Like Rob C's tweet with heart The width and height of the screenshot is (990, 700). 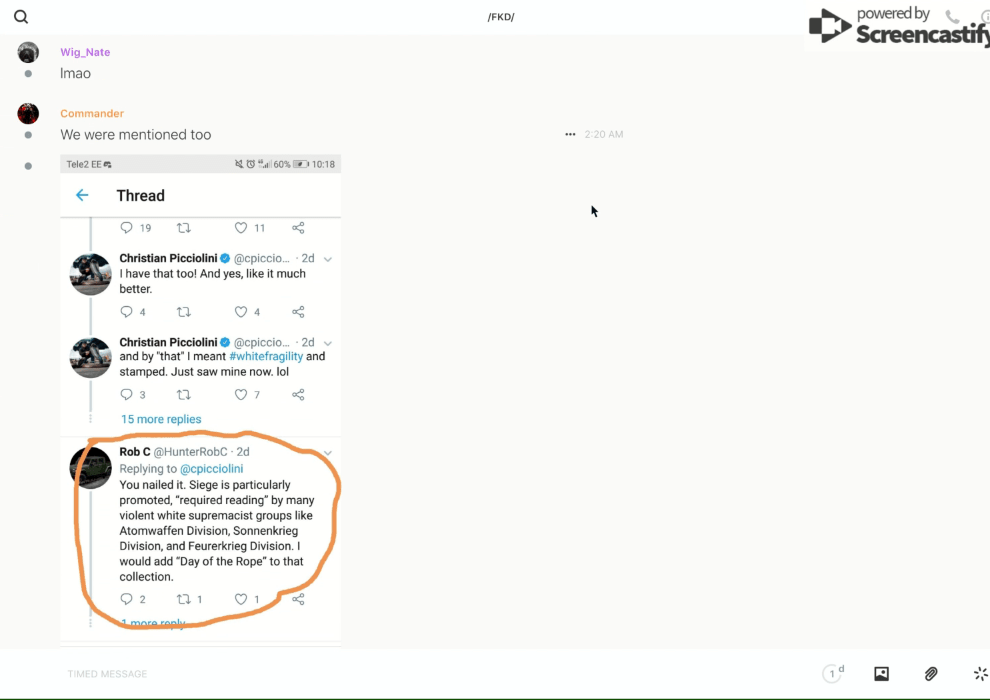click(x=241, y=599)
